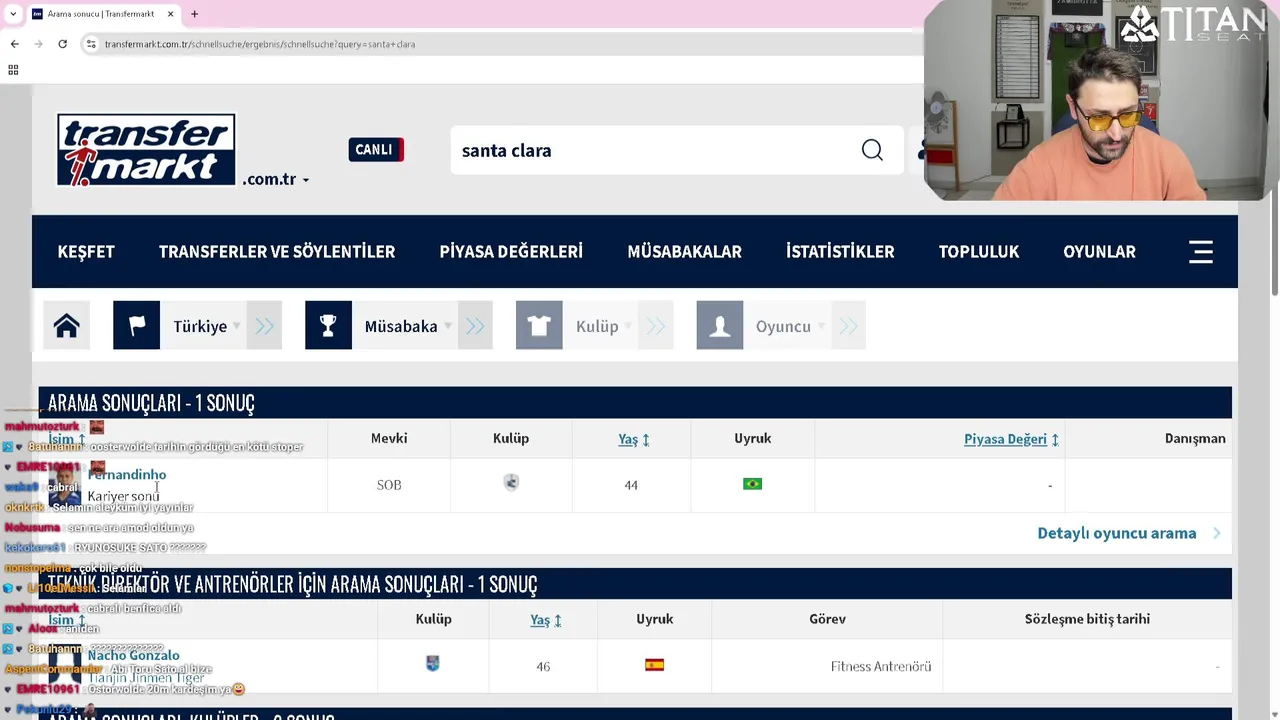Click the Danışman column header
1280x720 pixels.
click(x=1195, y=439)
